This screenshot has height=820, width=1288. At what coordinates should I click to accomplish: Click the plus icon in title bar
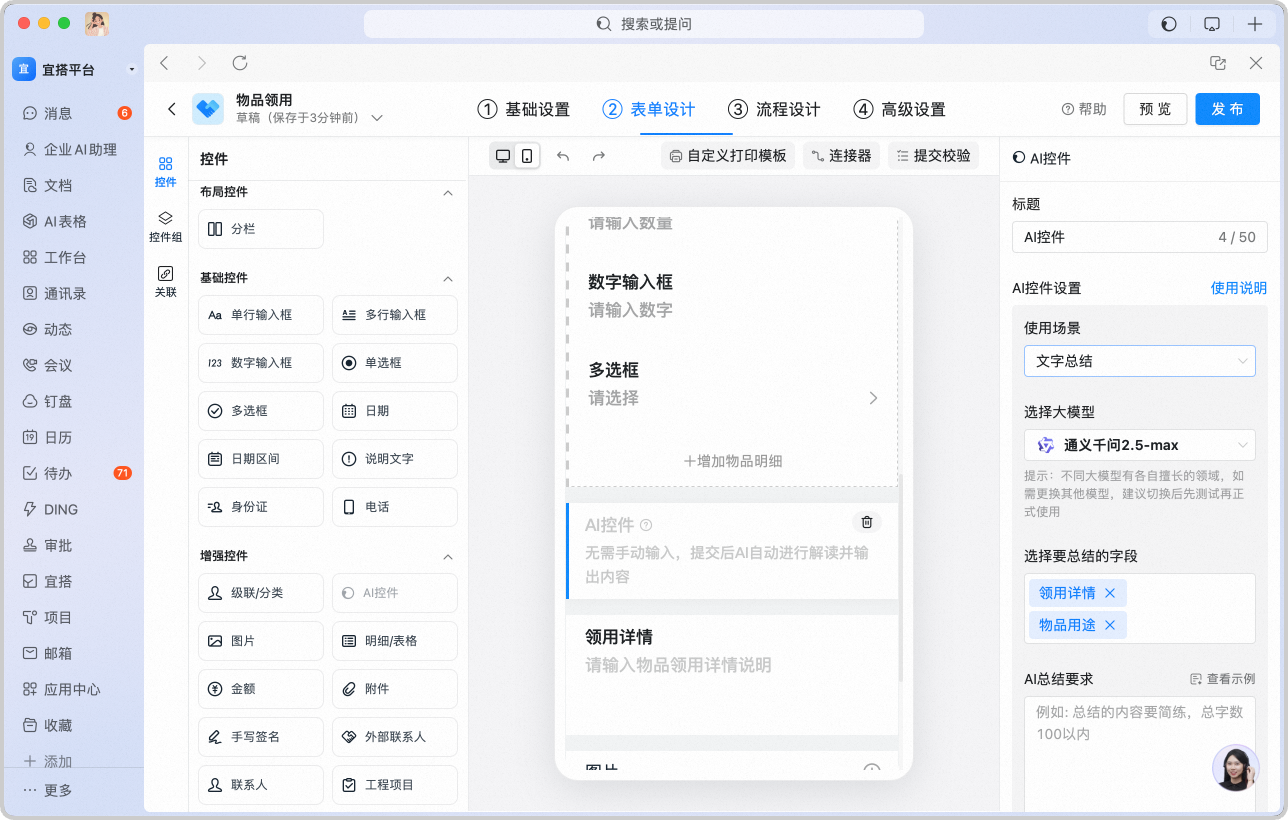click(1255, 24)
